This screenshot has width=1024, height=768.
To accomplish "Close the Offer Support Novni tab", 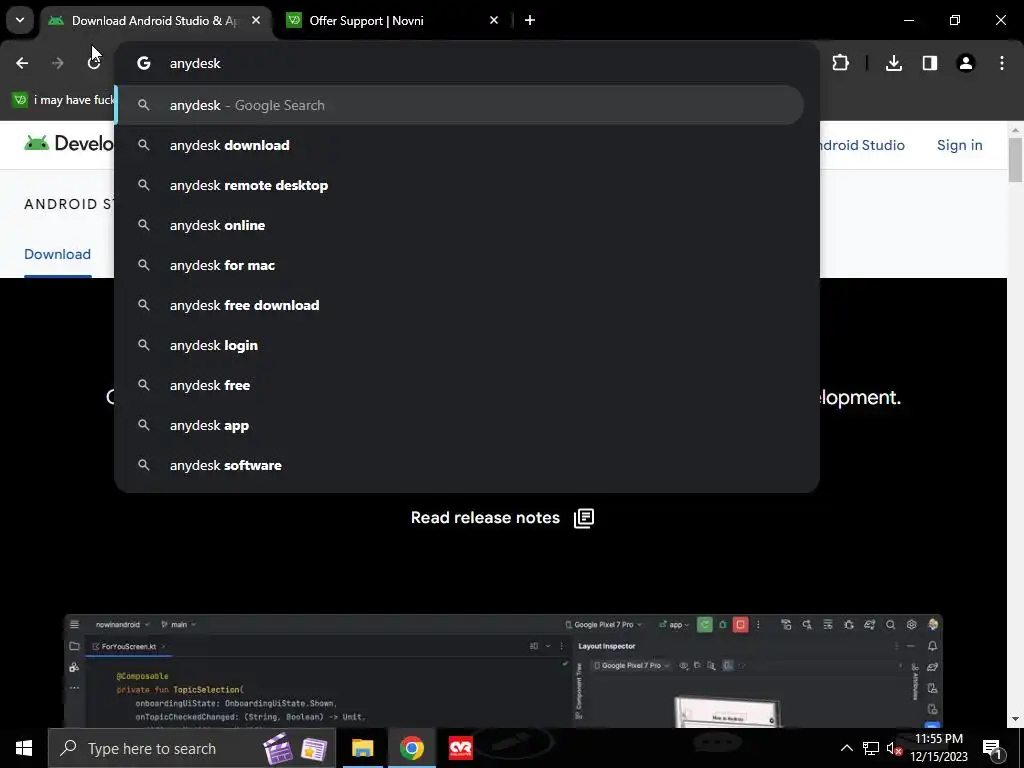I will (x=494, y=20).
